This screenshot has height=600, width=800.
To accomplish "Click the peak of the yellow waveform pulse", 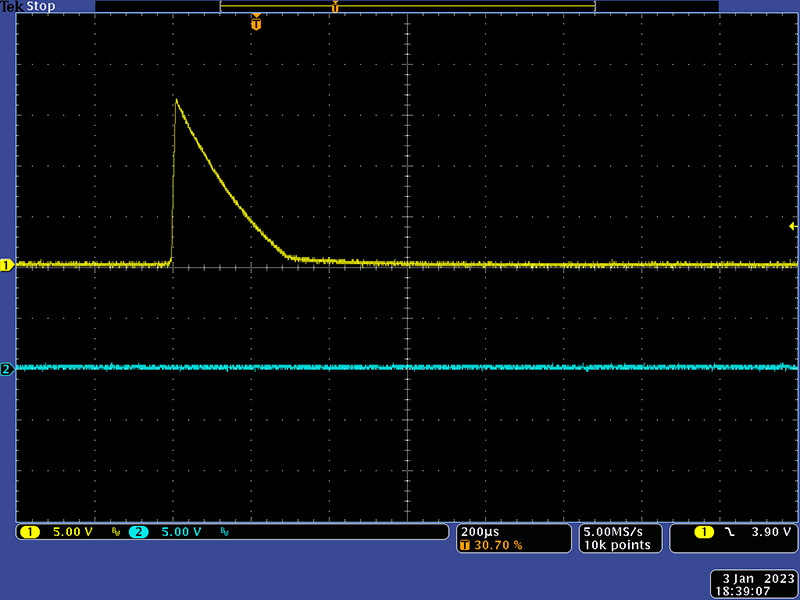I will pyautogui.click(x=177, y=100).
